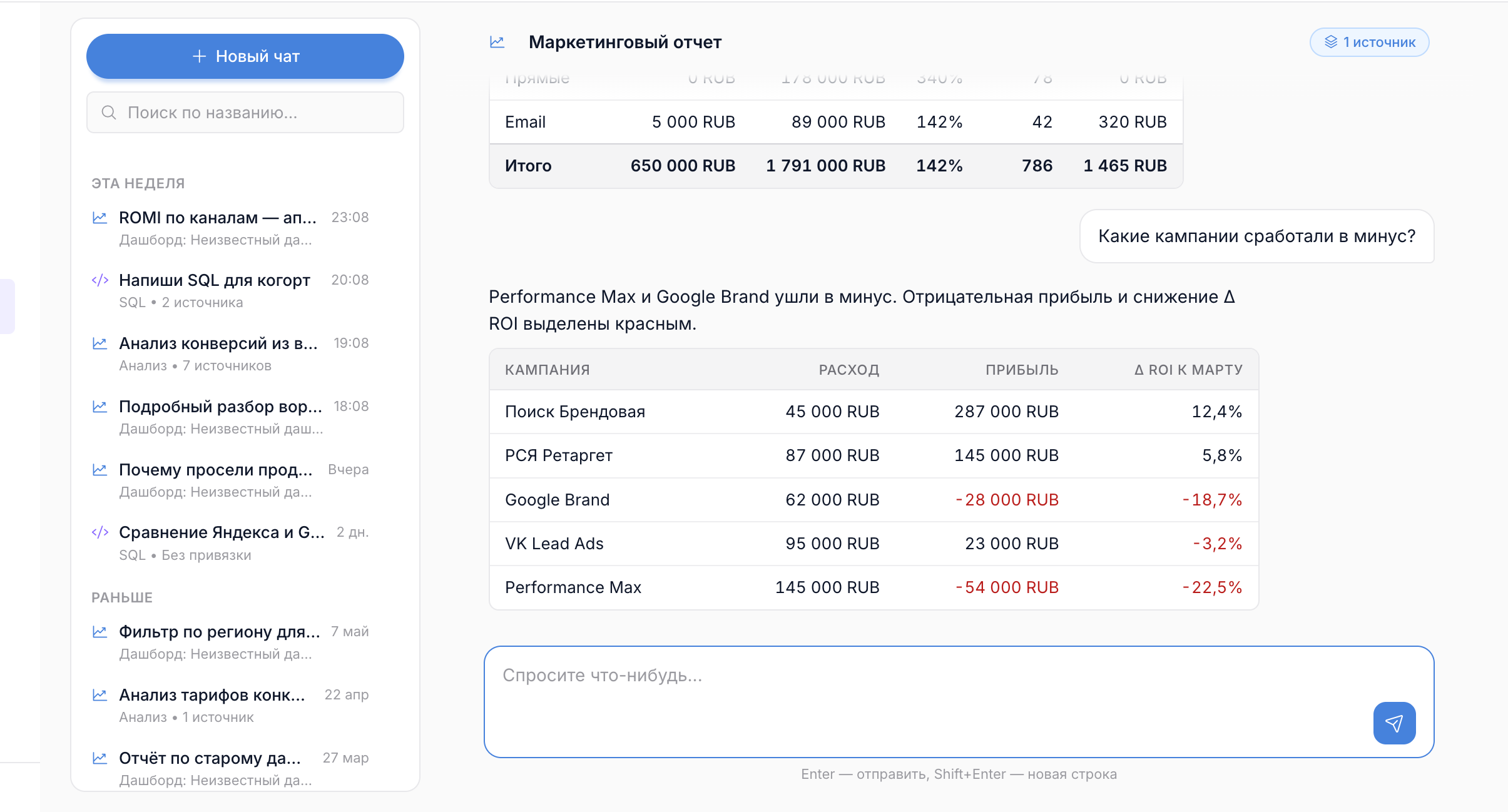The height and width of the screenshot is (812, 1508).
Task: Click code icon beside Сравнение Яндекса
Action: click(x=100, y=532)
